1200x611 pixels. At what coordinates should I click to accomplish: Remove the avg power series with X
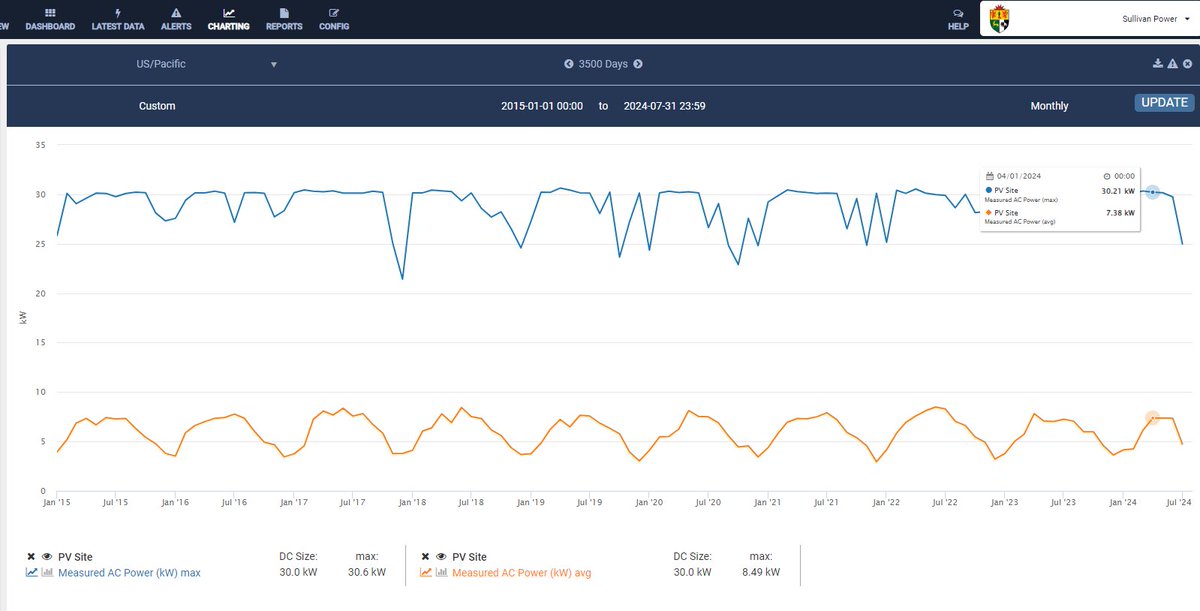[x=425, y=557]
